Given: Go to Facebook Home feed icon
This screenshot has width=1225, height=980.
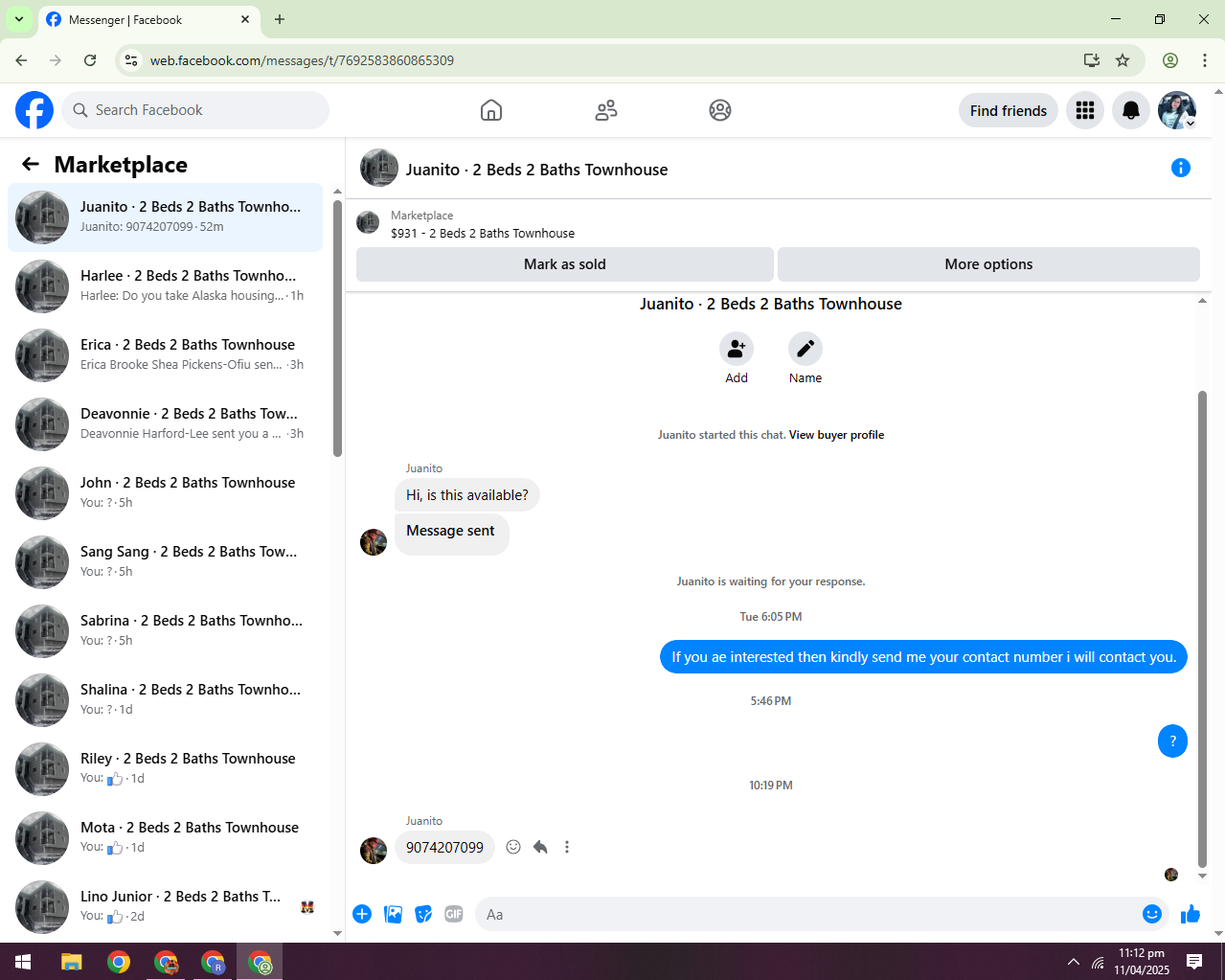Looking at the screenshot, I should (x=491, y=110).
